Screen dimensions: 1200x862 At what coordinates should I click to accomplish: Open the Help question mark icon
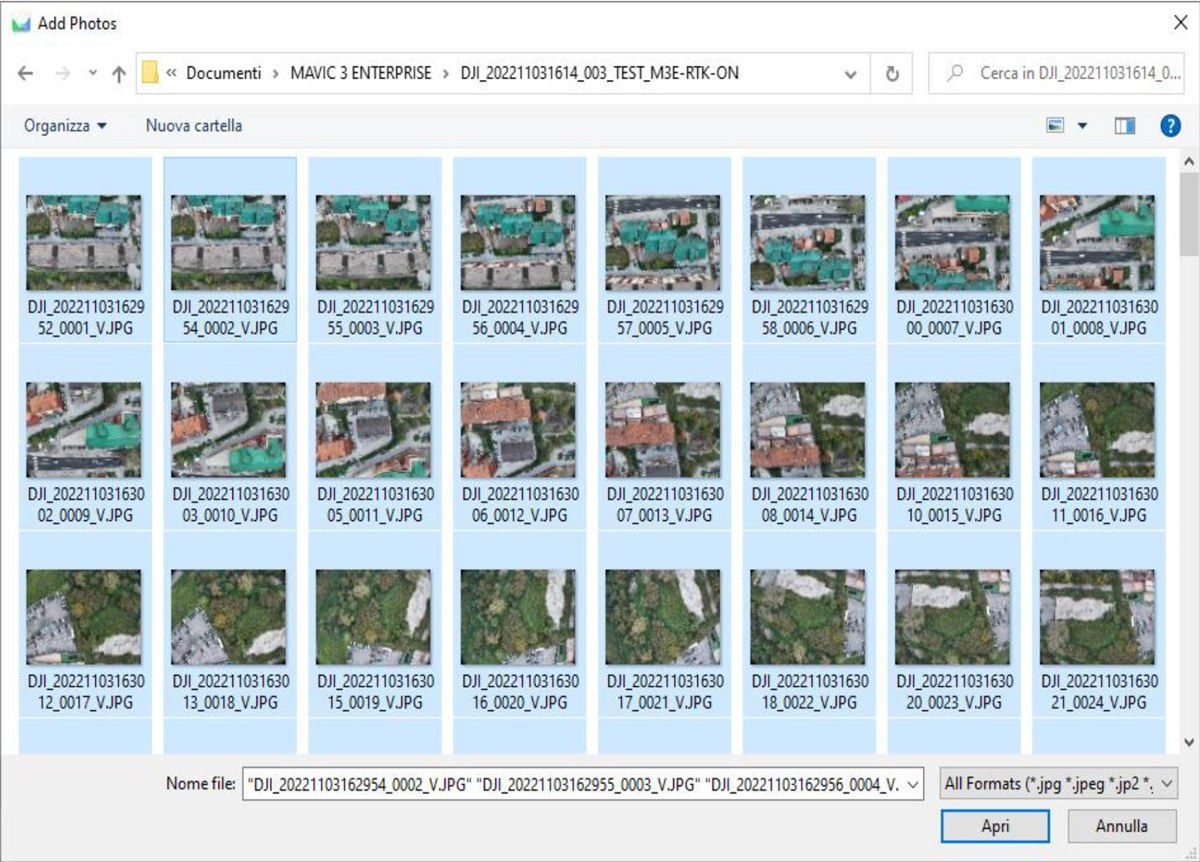1169,125
